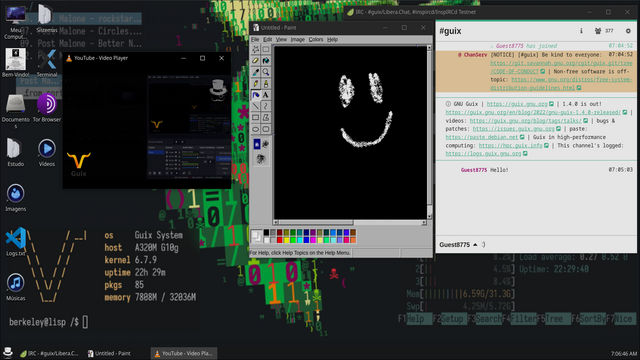The height and width of the screenshot is (360, 640).
Task: Open the Tor Browser desktop icon
Action: 47,108
